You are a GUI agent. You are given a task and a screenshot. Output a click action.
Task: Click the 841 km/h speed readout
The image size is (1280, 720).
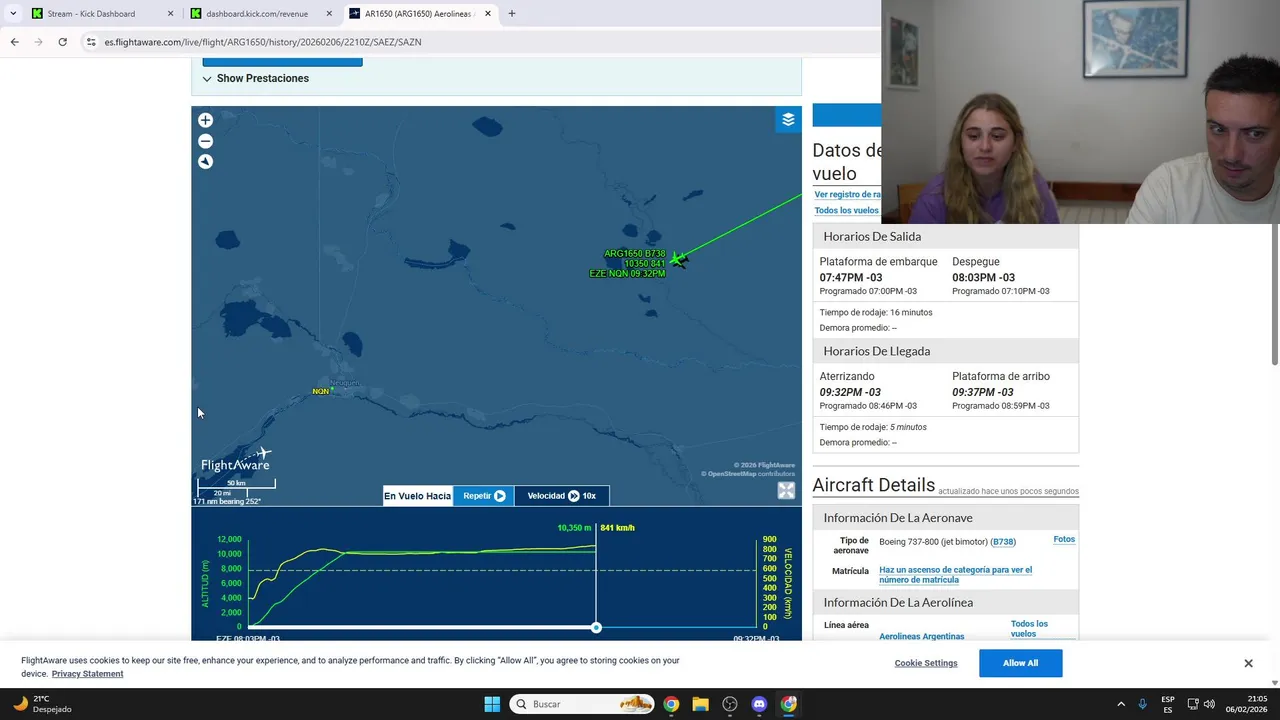[x=617, y=528]
